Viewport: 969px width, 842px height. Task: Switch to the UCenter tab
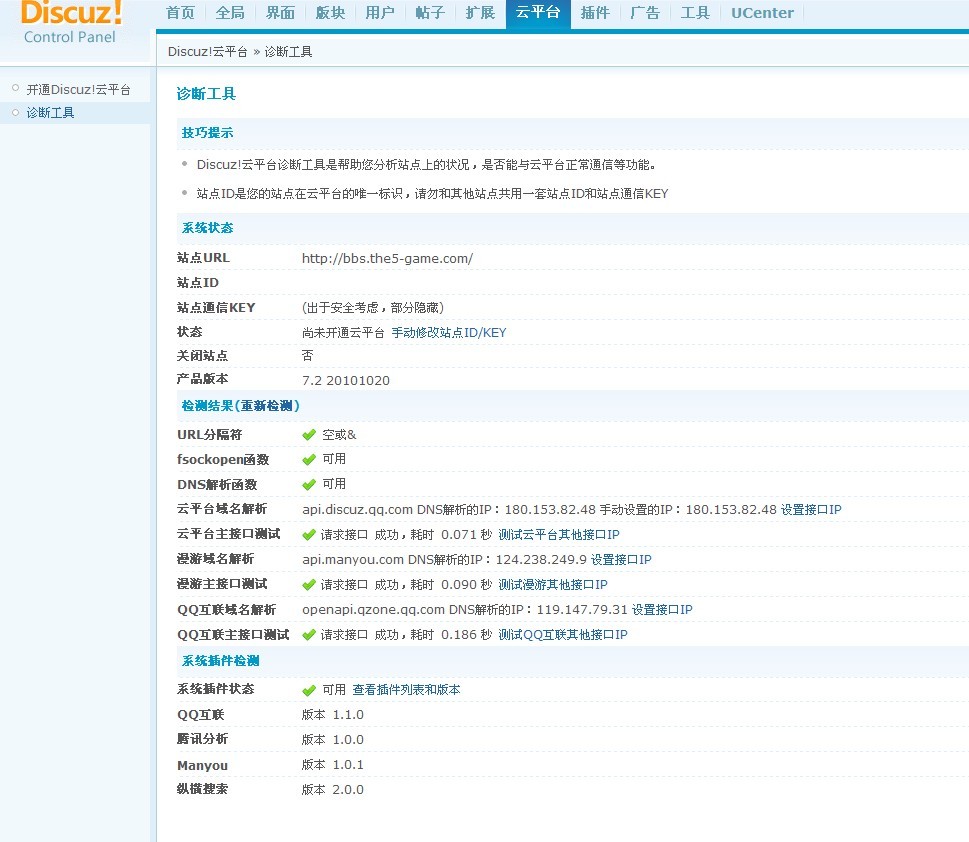pyautogui.click(x=762, y=13)
